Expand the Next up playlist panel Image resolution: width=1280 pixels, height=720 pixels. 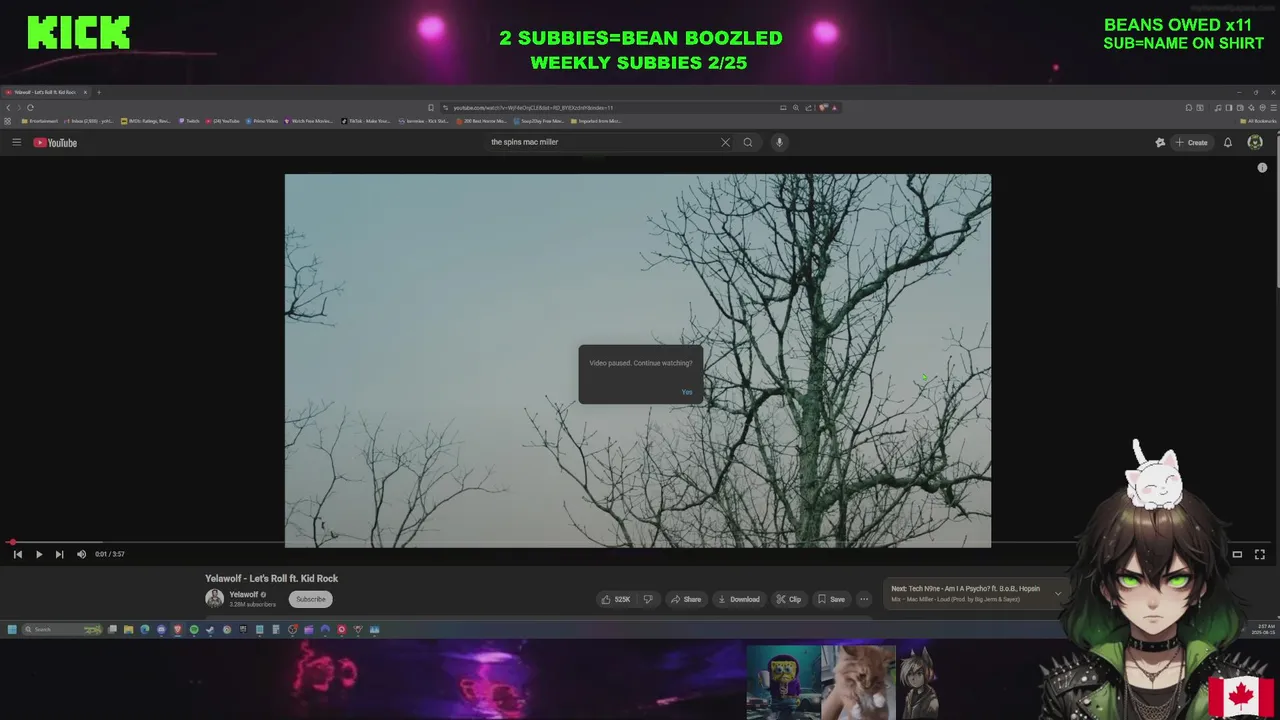pos(1058,593)
